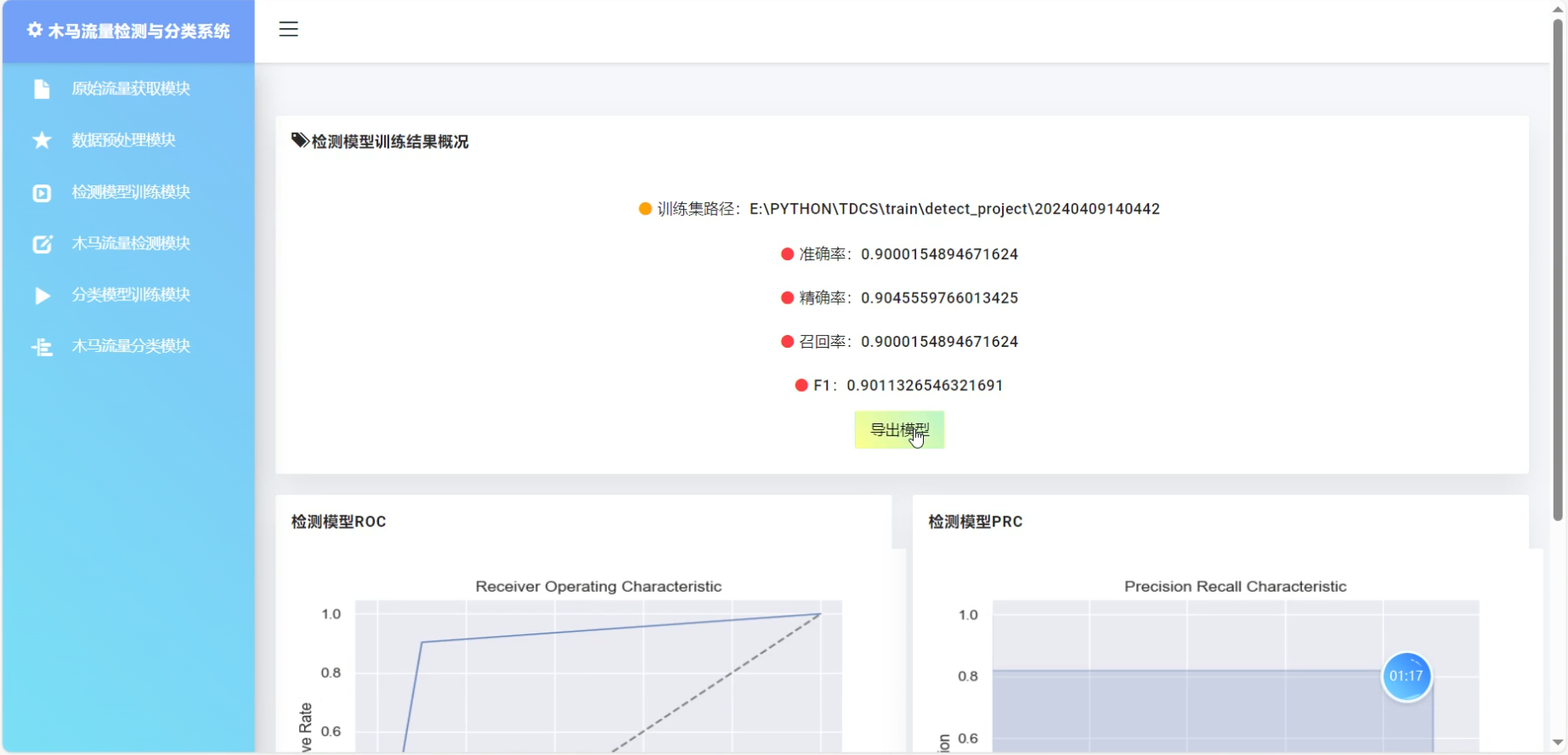Click the training path E:\PYTHON\TDCS\train\detect_project\20240409140442
This screenshot has width=1568, height=755.
point(954,209)
